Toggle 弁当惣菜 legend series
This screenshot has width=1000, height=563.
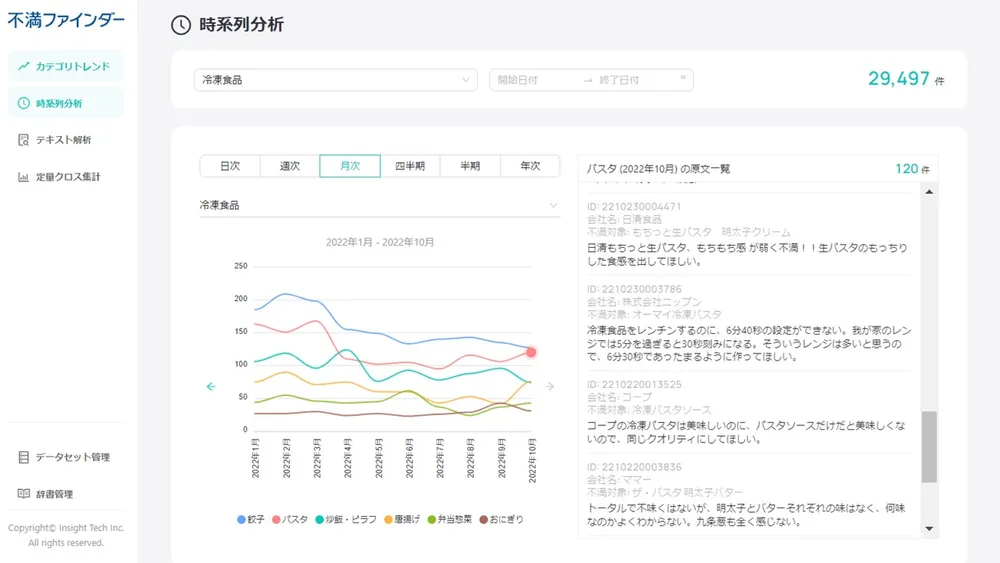pos(450,520)
